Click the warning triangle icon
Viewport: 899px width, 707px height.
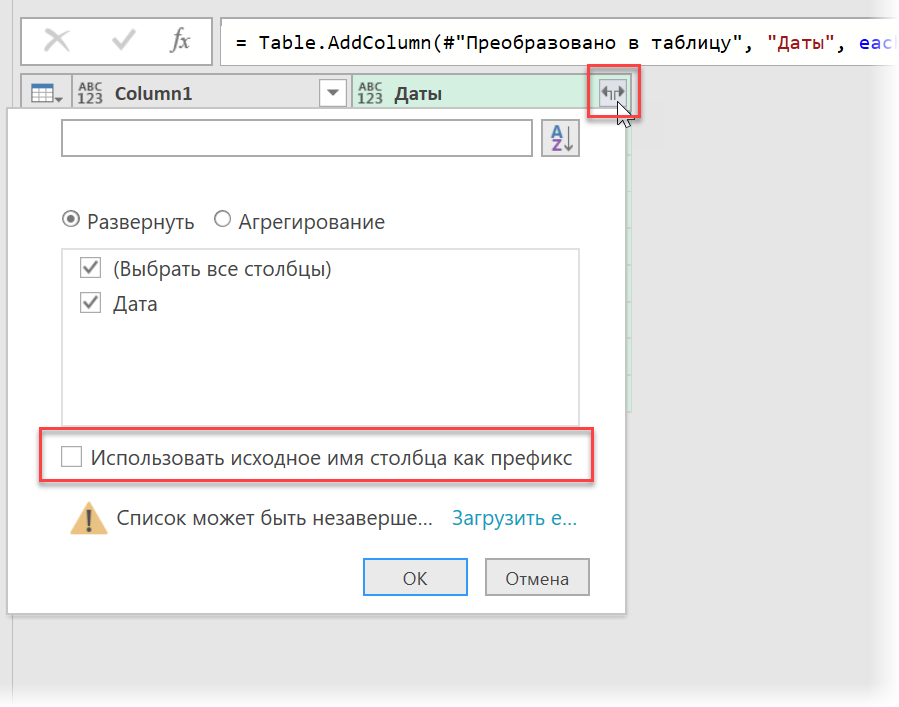click(88, 518)
